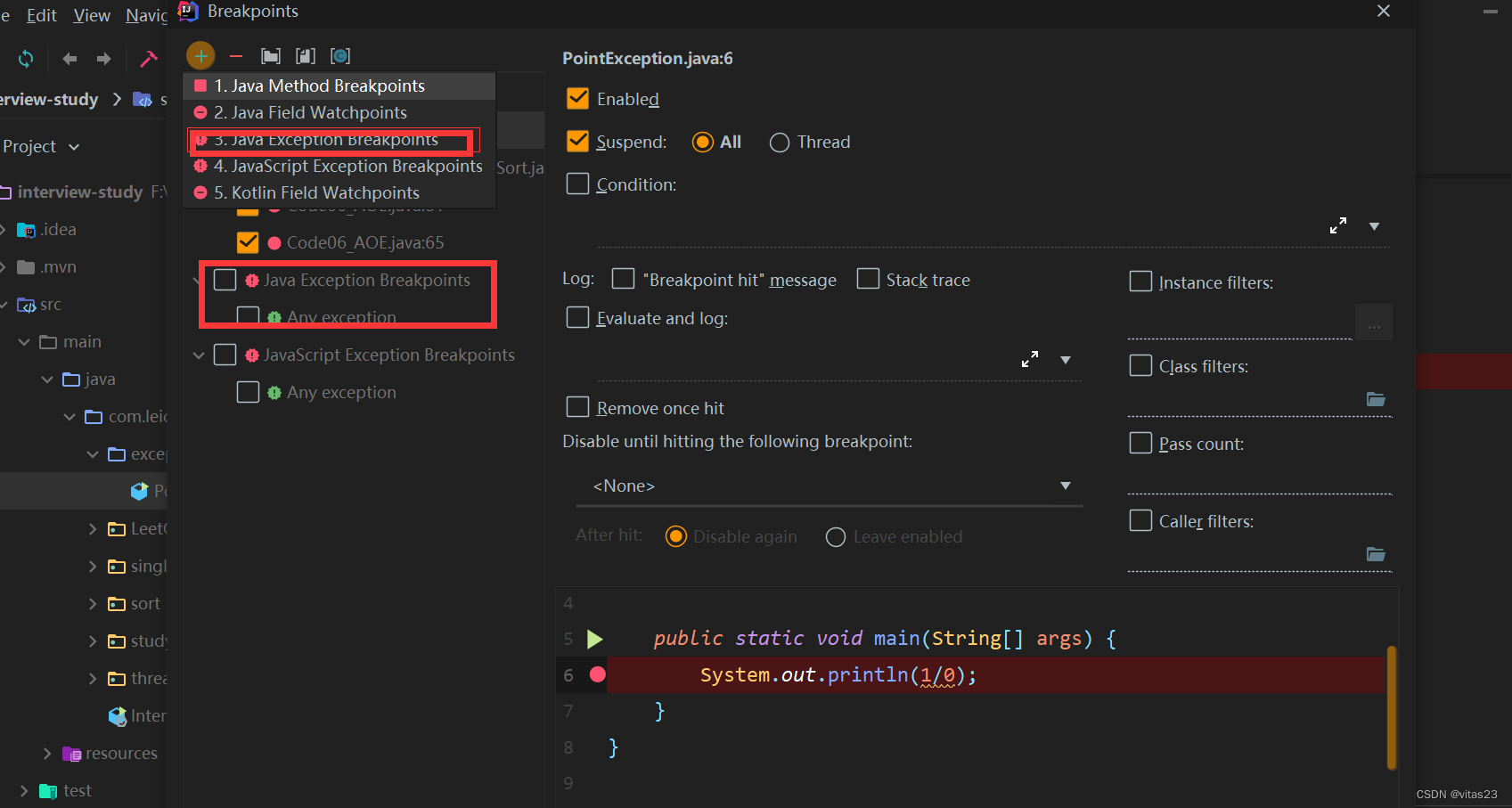This screenshot has height=808, width=1512.
Task: Click the code preview vertical scrollbar
Action: pos(1391,706)
